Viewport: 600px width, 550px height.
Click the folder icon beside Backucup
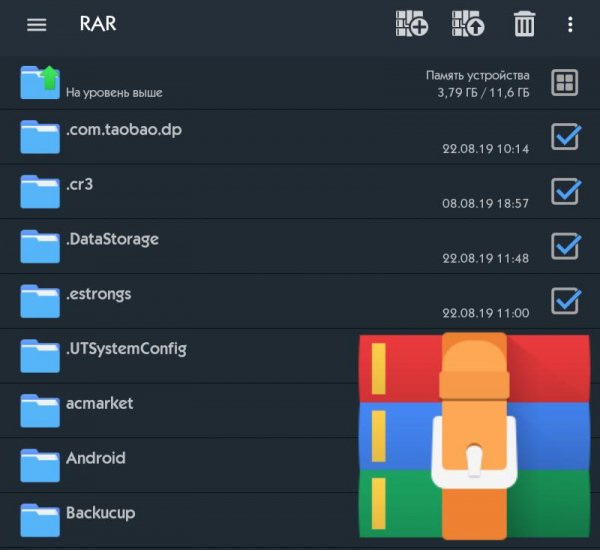click(x=40, y=520)
